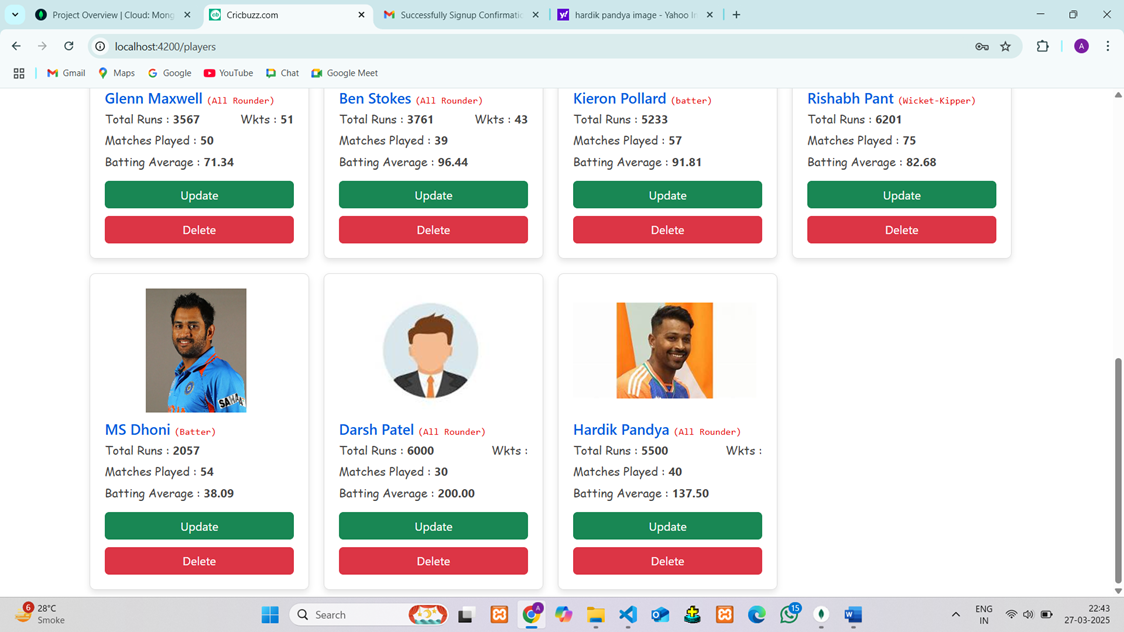Open Chrome's three-dot menu
Image resolution: width=1124 pixels, height=632 pixels.
1107,46
